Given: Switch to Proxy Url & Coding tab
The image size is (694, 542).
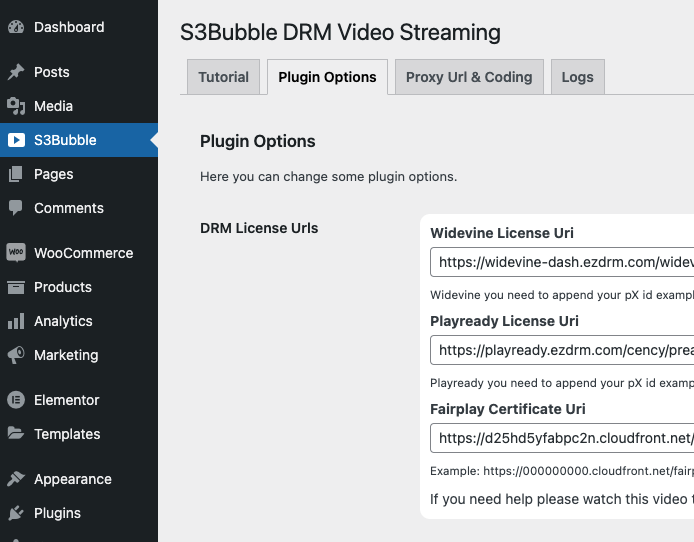Looking at the screenshot, I should (x=469, y=77).
